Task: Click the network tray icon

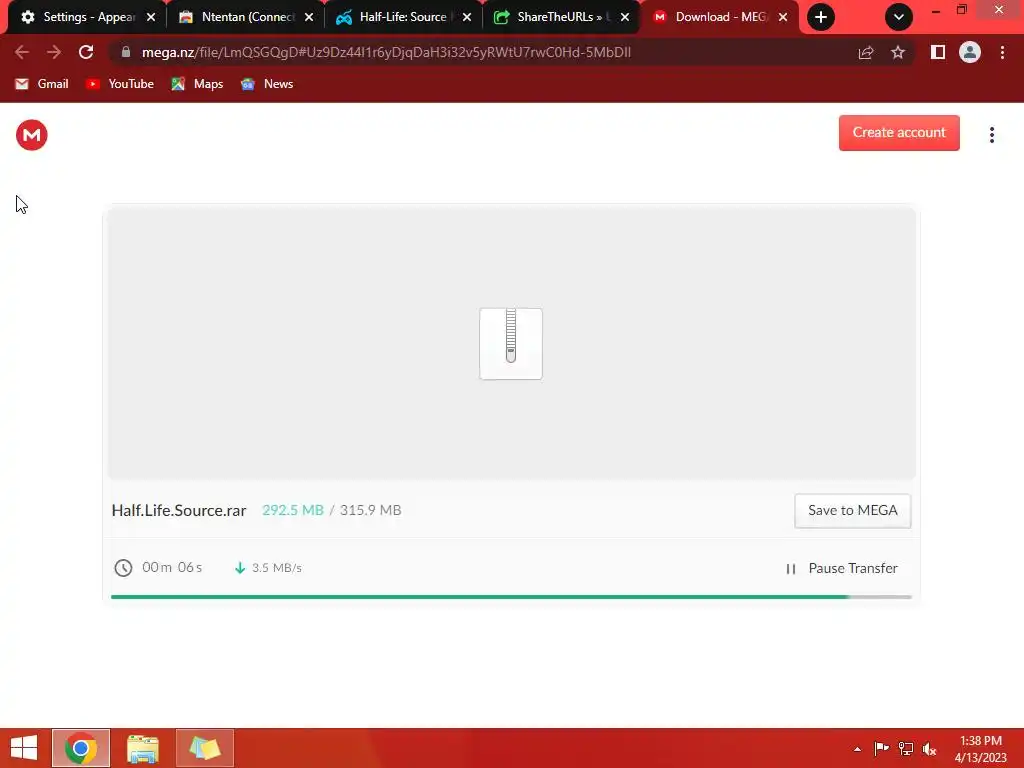Action: click(x=906, y=748)
